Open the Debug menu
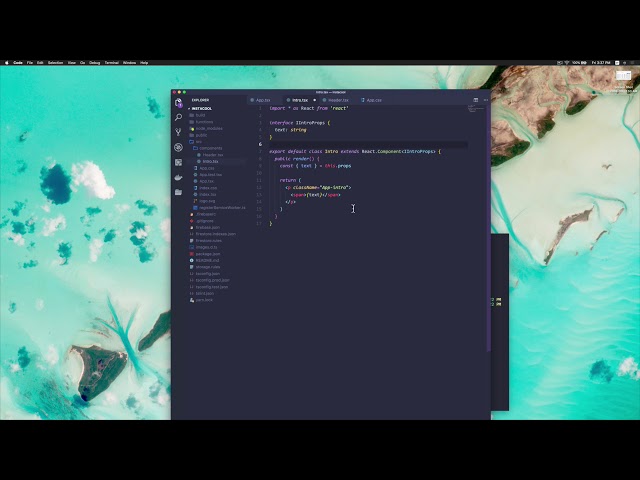640x480 pixels. [95, 63]
